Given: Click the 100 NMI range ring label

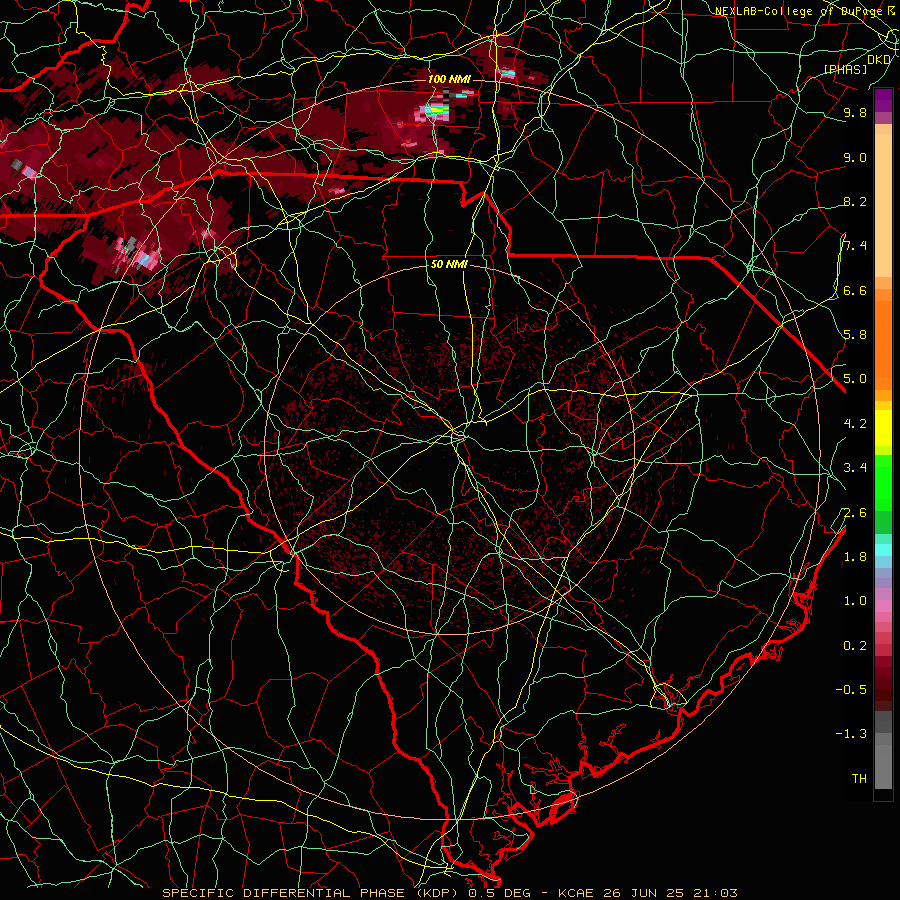Looking at the screenshot, I should [449, 79].
